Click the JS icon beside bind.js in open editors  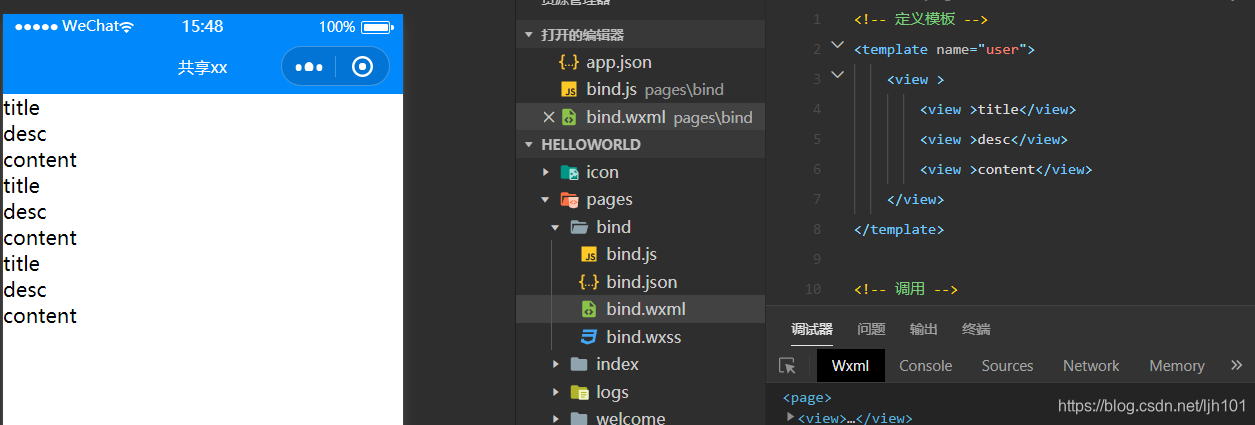569,90
